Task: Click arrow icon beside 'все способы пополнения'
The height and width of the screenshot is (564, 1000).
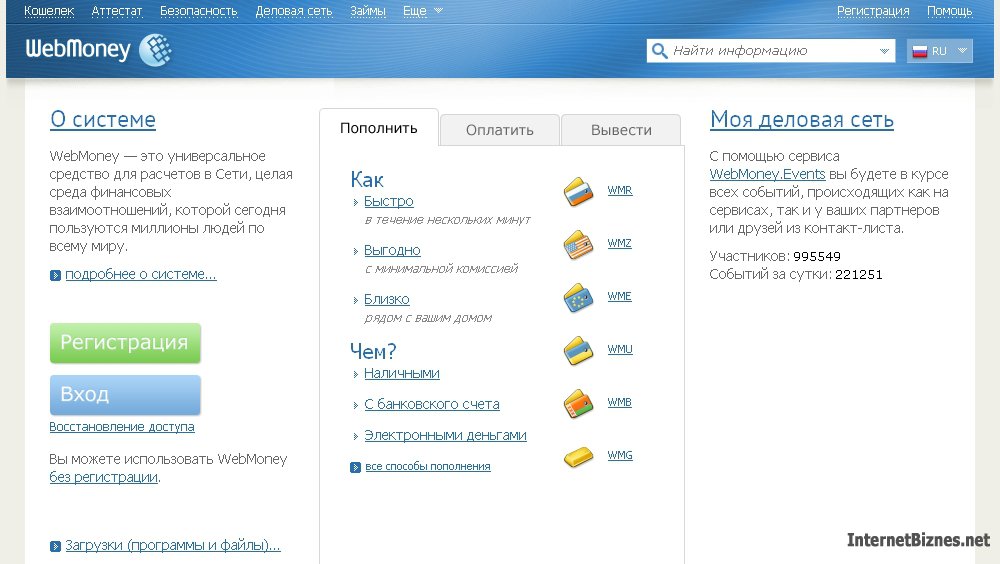Action: (x=355, y=467)
